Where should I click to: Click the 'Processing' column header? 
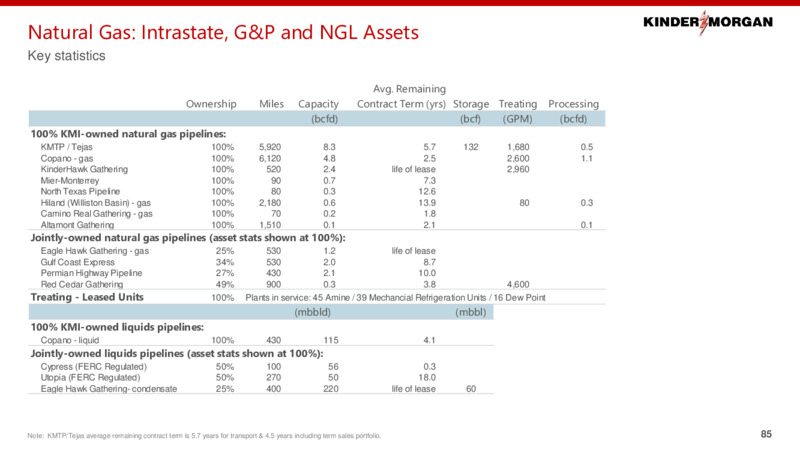(573, 104)
